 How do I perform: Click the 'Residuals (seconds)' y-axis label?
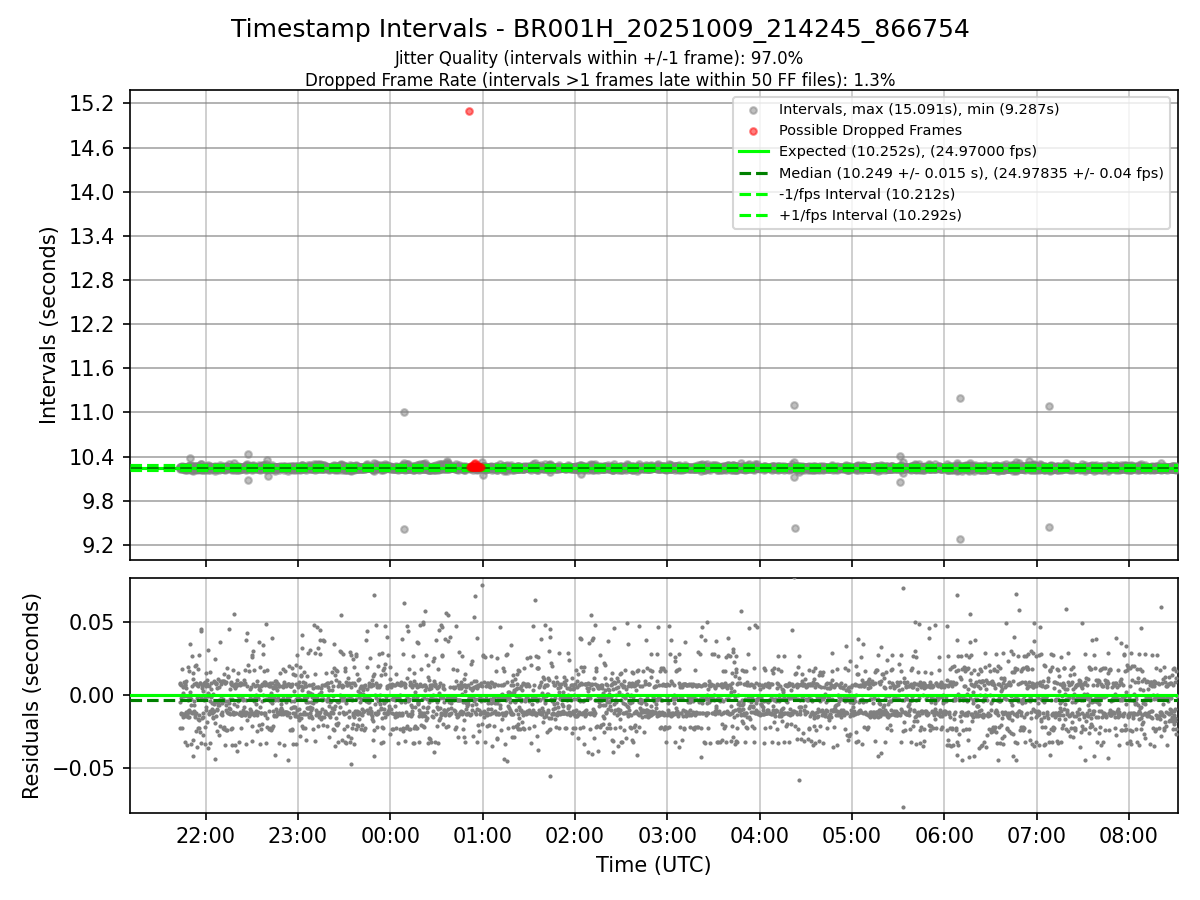click(x=31, y=696)
